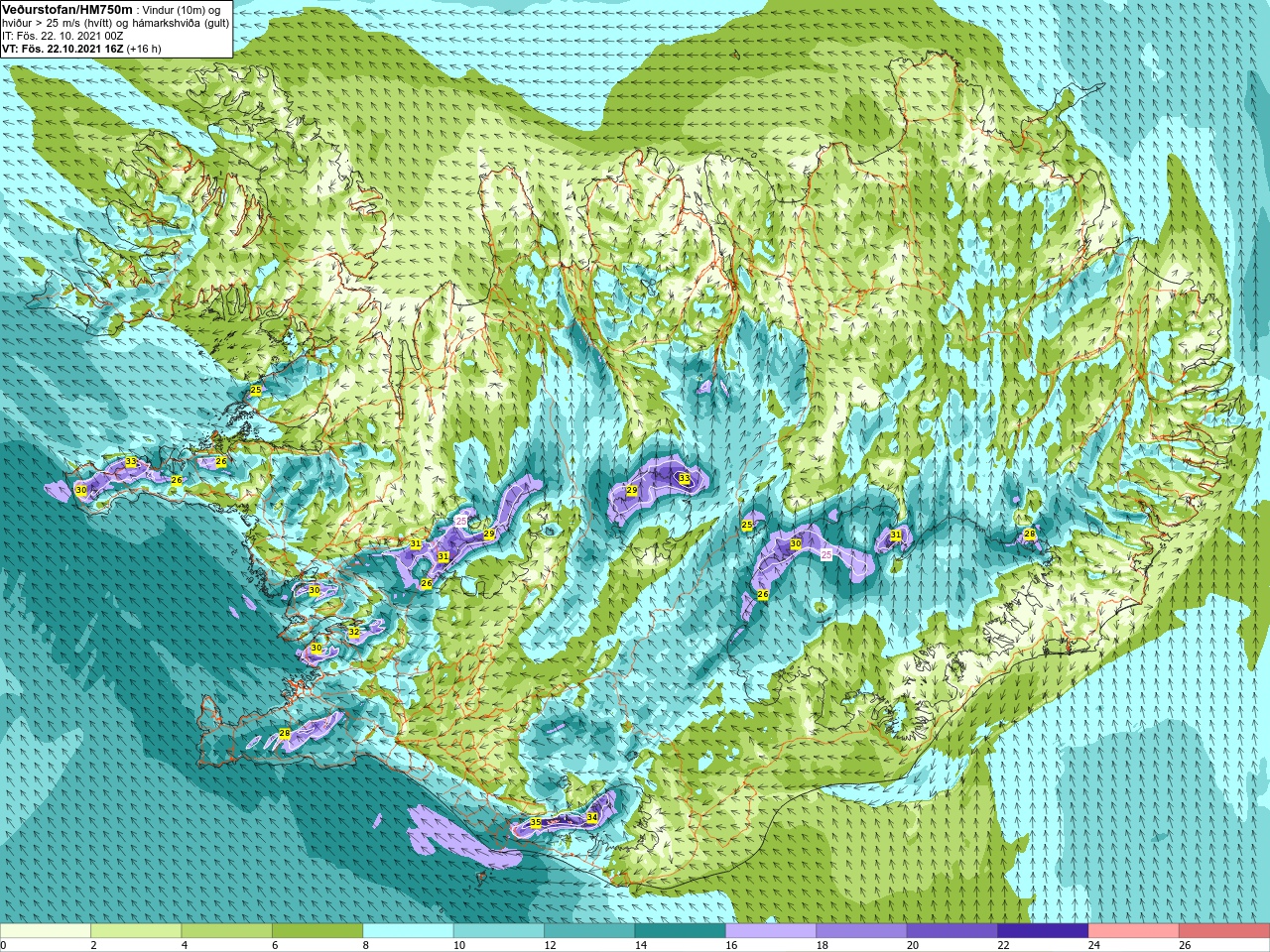Screen dimensions: 1270x952
Task: Pick the 4–6 green legend swatch
Action: [227, 931]
